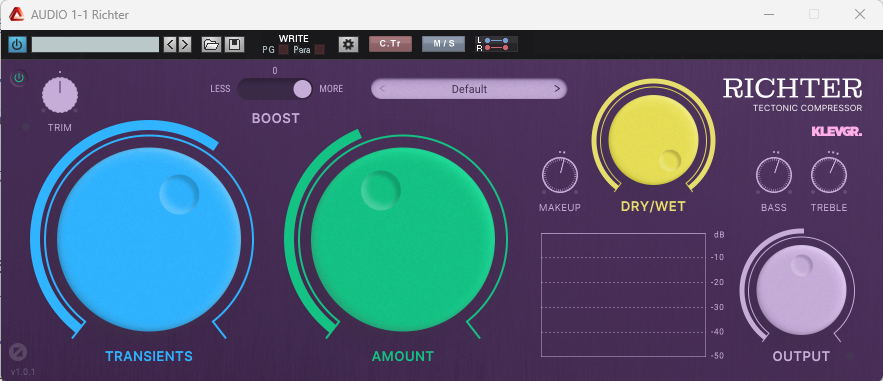Click the MORE label of boost
Screen dimensions: 883x381
tap(331, 89)
